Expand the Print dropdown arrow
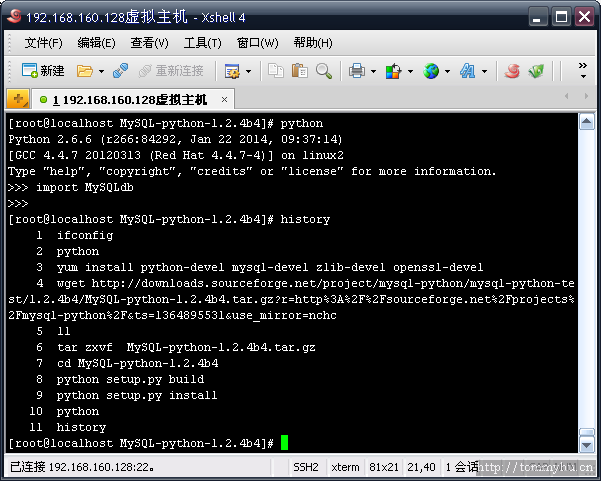This screenshot has height=481, width=601. (x=373, y=71)
